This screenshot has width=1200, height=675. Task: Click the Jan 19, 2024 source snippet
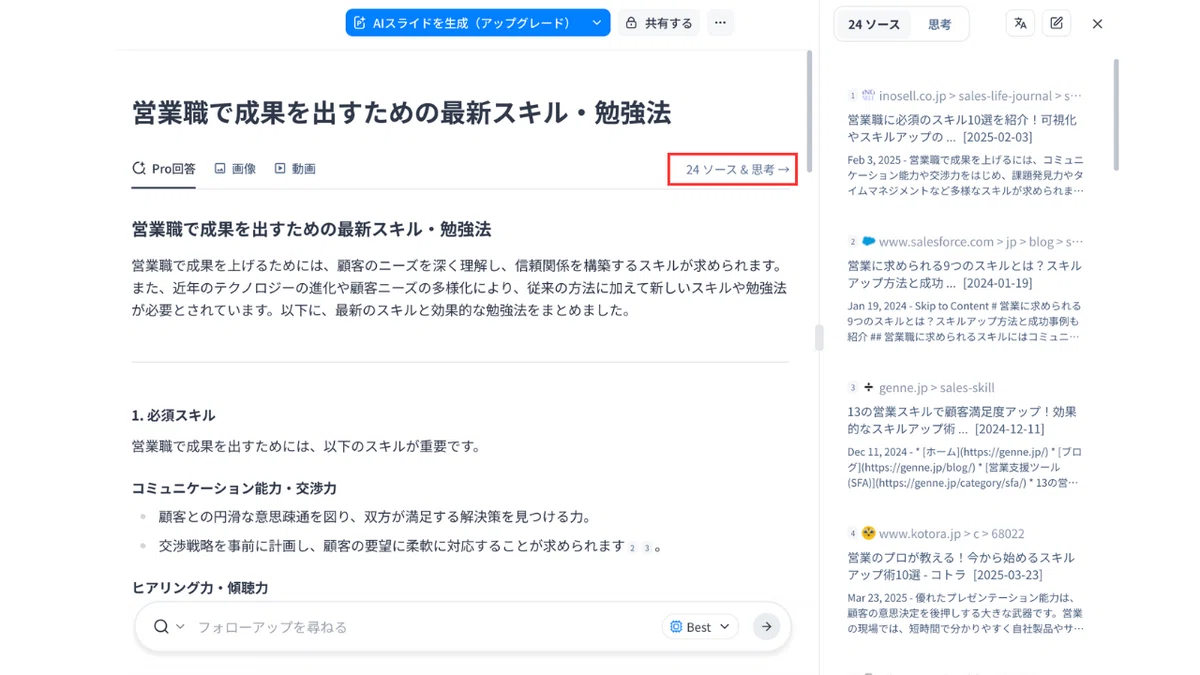pos(965,321)
